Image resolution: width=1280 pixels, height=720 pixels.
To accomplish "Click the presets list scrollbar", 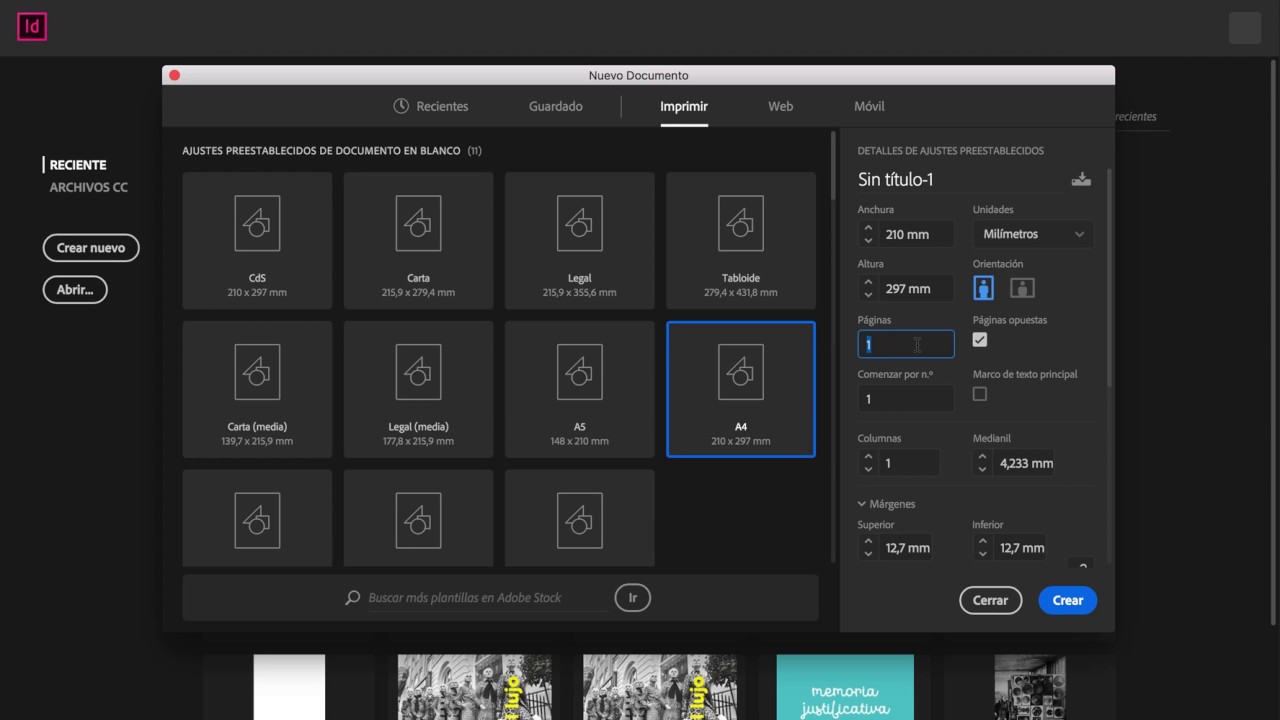I will [833, 165].
